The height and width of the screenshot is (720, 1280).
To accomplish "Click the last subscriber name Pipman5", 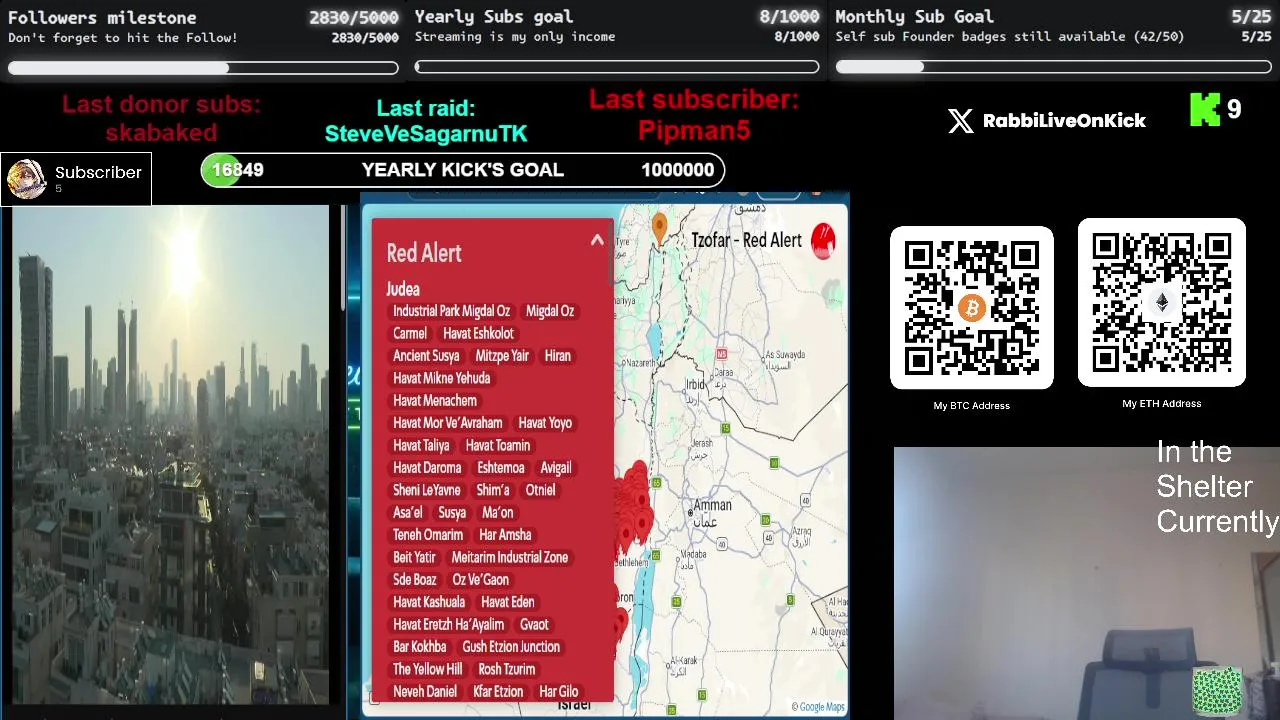I will (694, 130).
